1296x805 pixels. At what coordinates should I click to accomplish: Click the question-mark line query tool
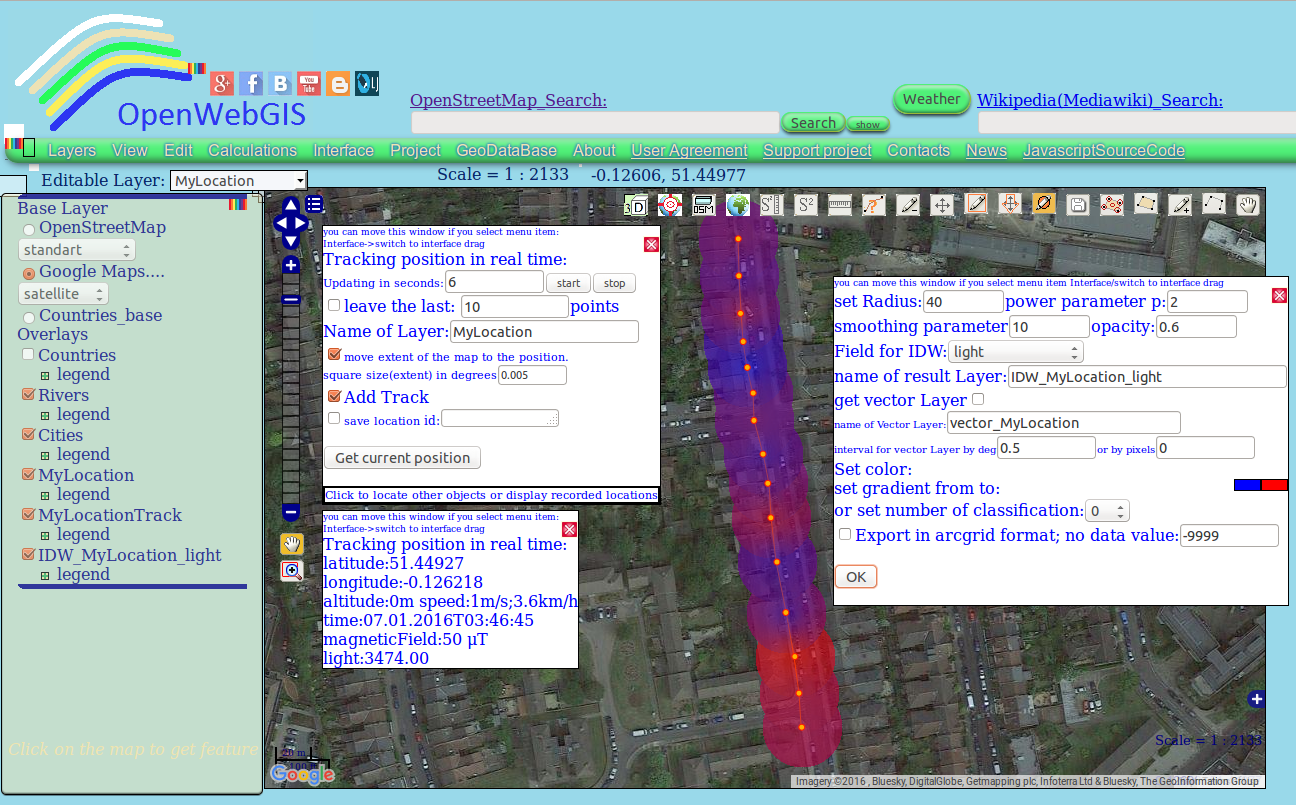click(874, 205)
